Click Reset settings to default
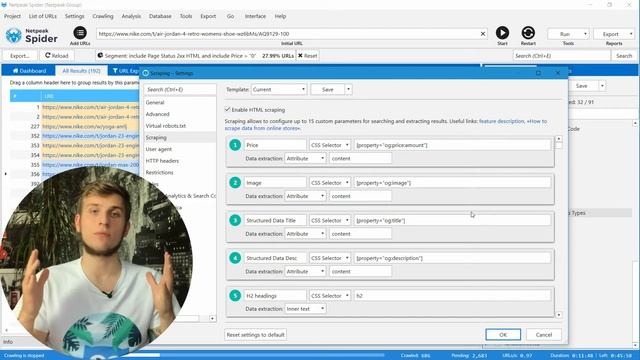Viewport: 640px width, 360px height. click(x=256, y=335)
